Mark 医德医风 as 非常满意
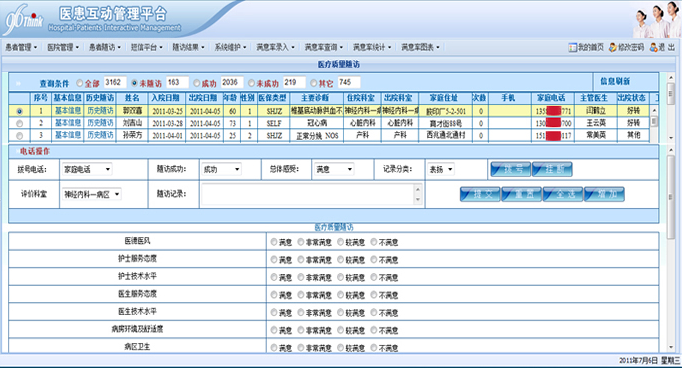Screen dimensions: 682x368 click(301, 242)
